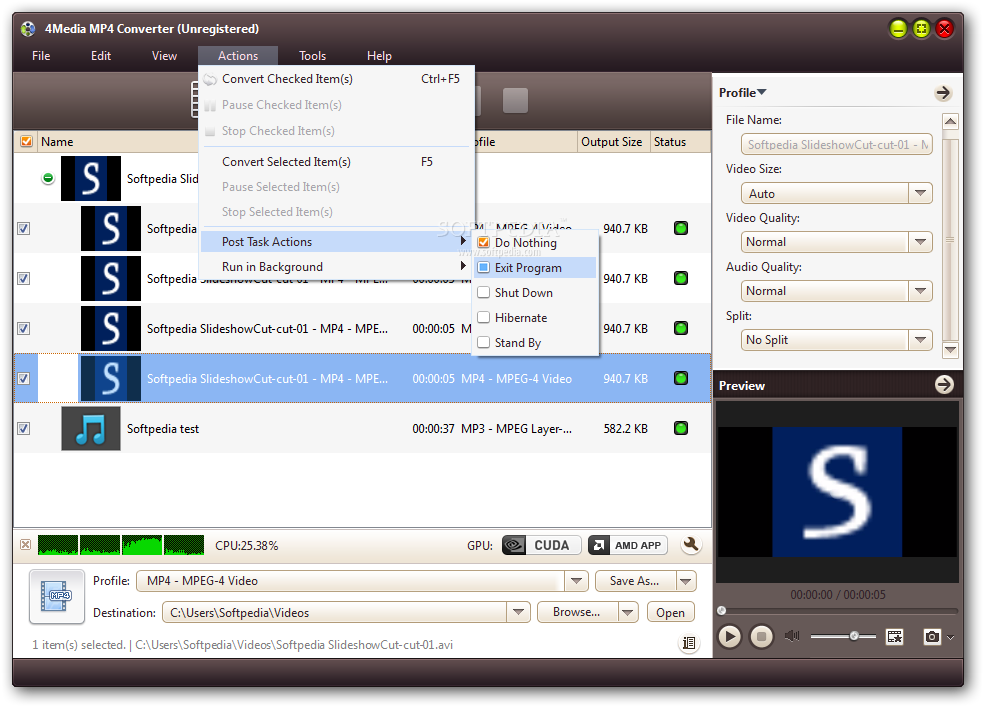Image resolution: width=984 pixels, height=707 pixels.
Task: Click the Open destination button
Action: (670, 612)
